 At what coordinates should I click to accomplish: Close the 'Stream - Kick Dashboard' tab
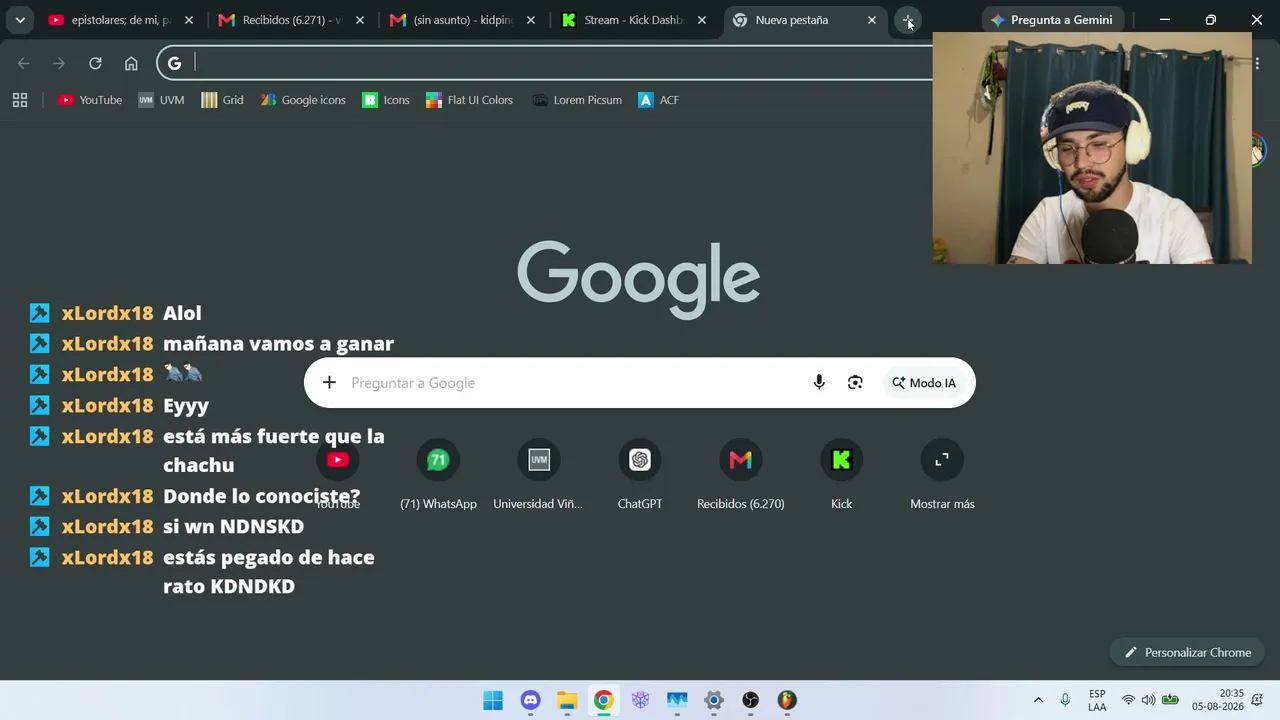coord(702,20)
